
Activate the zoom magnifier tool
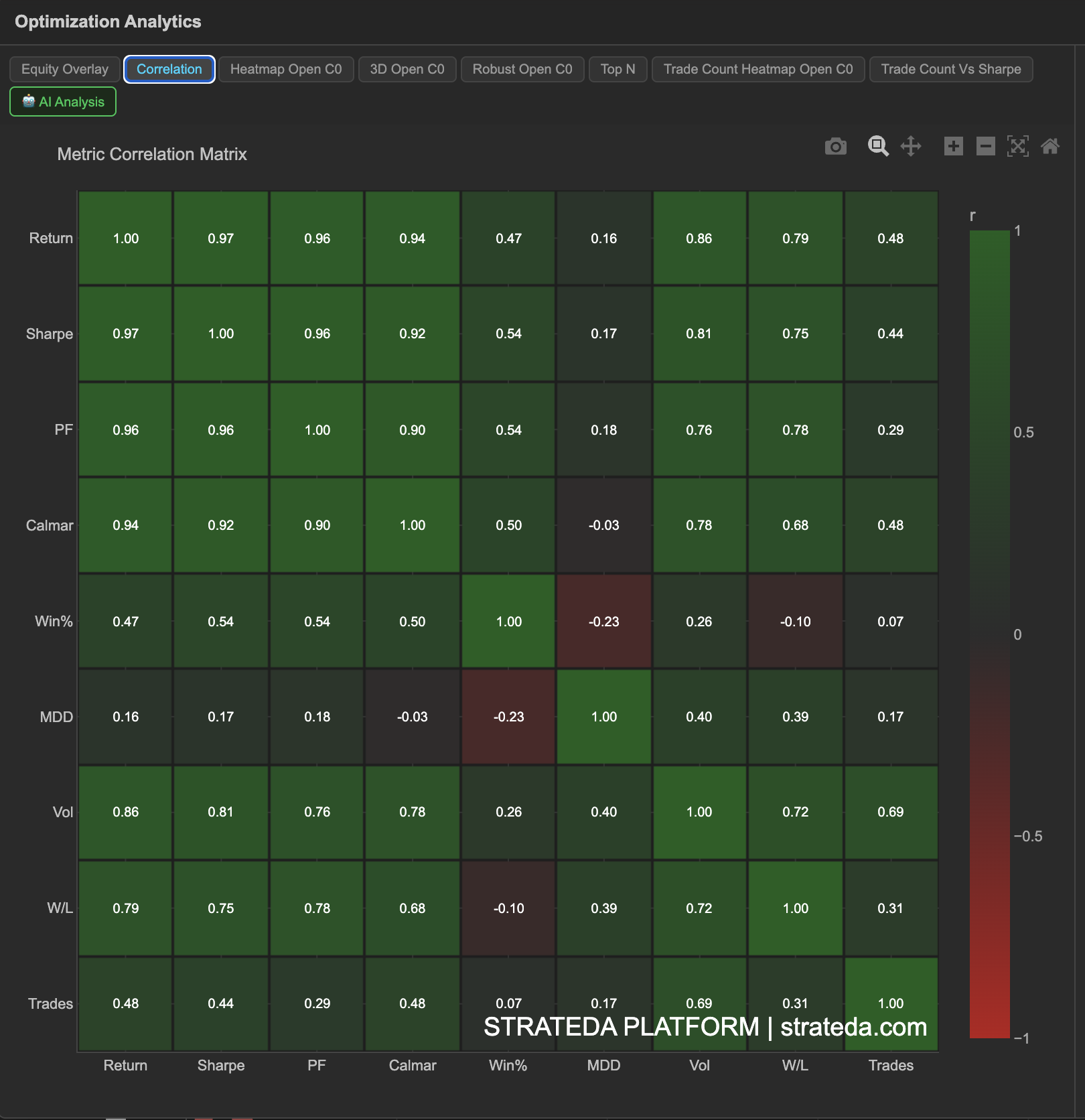878,146
